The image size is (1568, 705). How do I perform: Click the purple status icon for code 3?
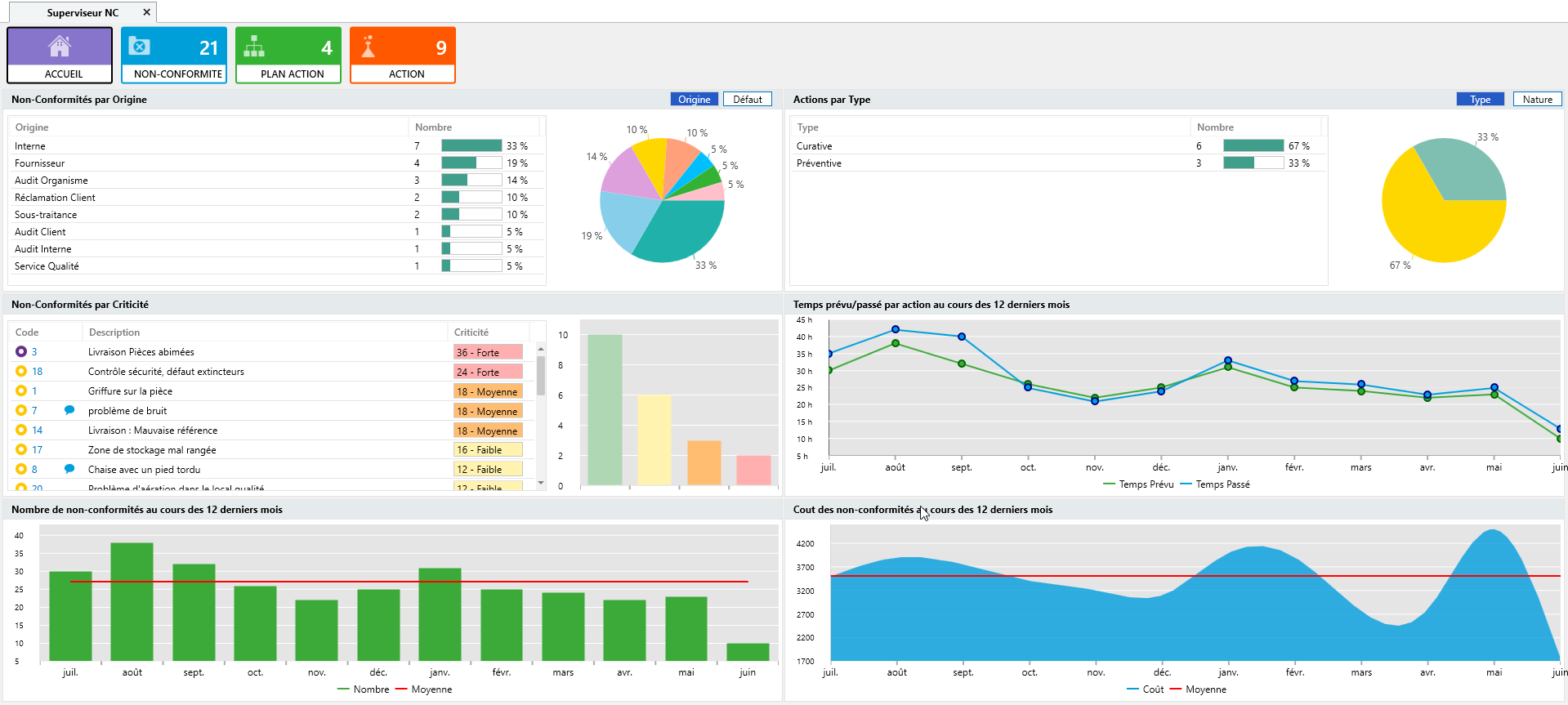[x=21, y=351]
